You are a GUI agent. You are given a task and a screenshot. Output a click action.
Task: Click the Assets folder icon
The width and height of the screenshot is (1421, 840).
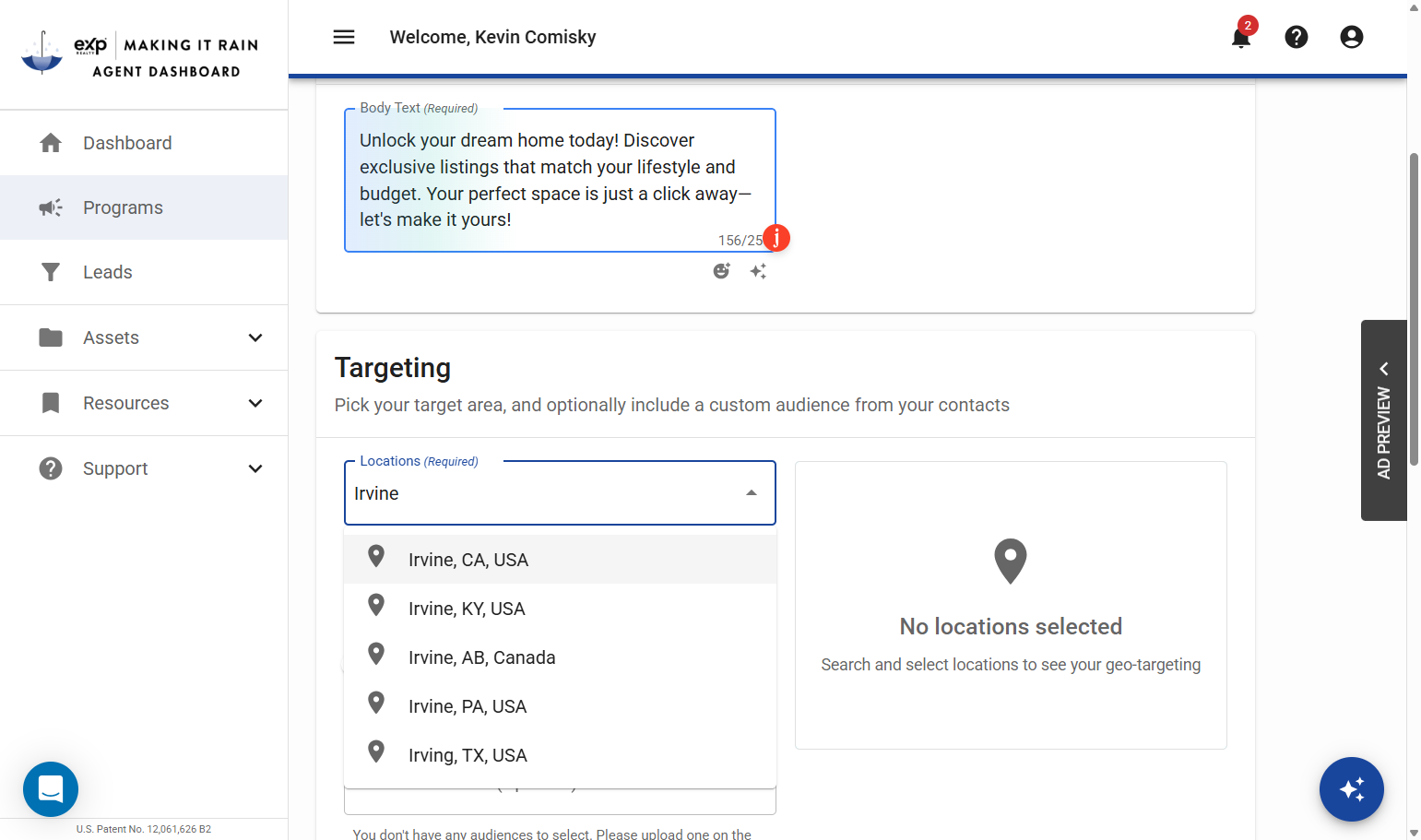tap(51, 337)
